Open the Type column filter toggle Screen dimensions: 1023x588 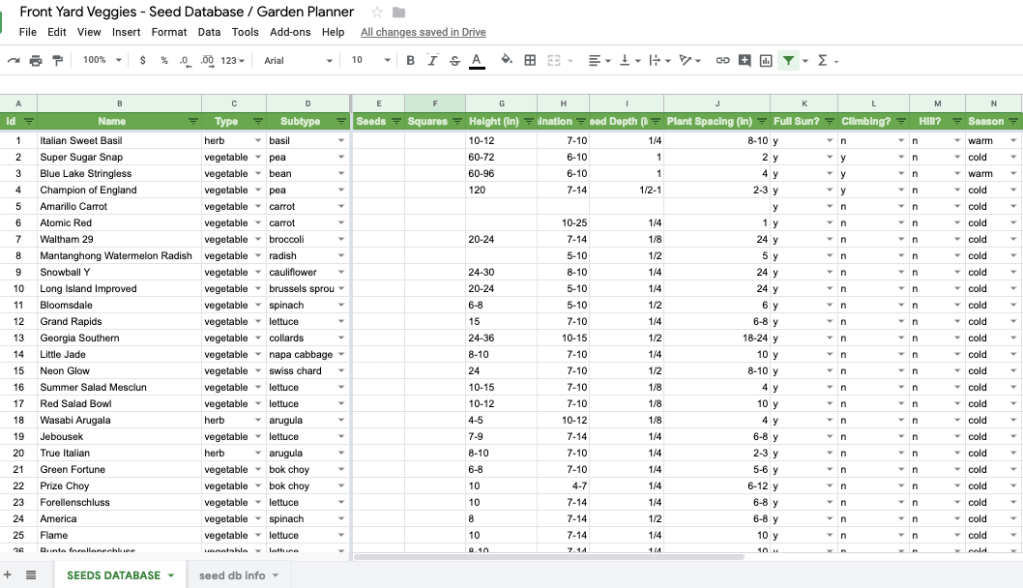(x=258, y=121)
